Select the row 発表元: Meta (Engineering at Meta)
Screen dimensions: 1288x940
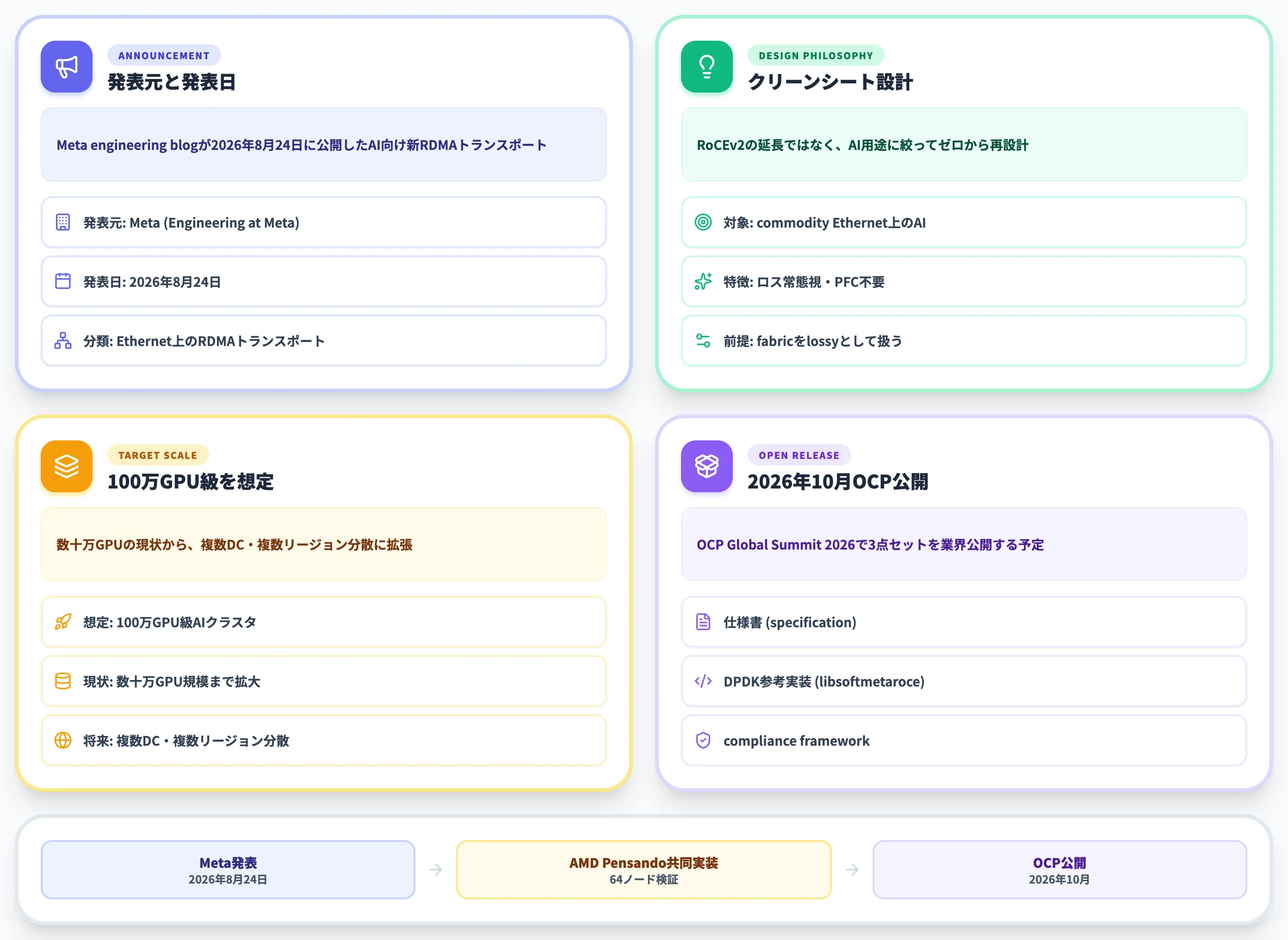(324, 223)
